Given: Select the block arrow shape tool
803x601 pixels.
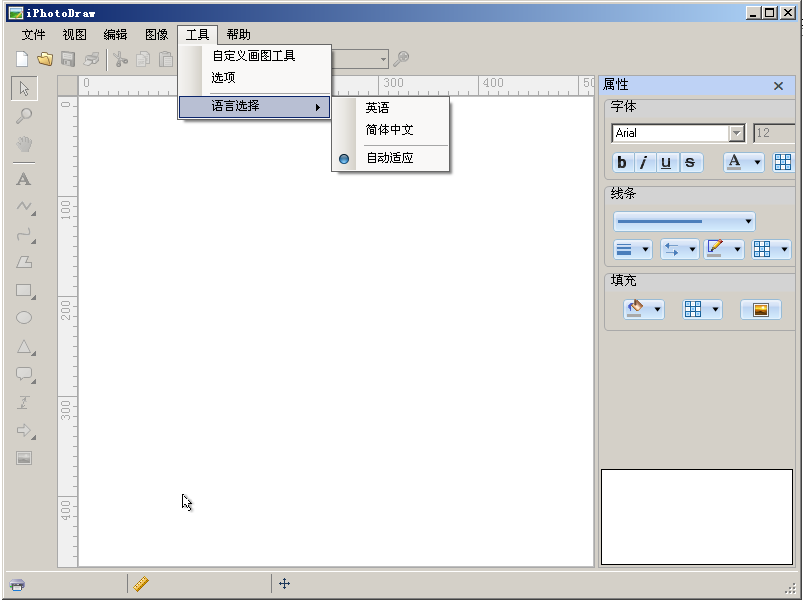Looking at the screenshot, I should [x=25, y=431].
